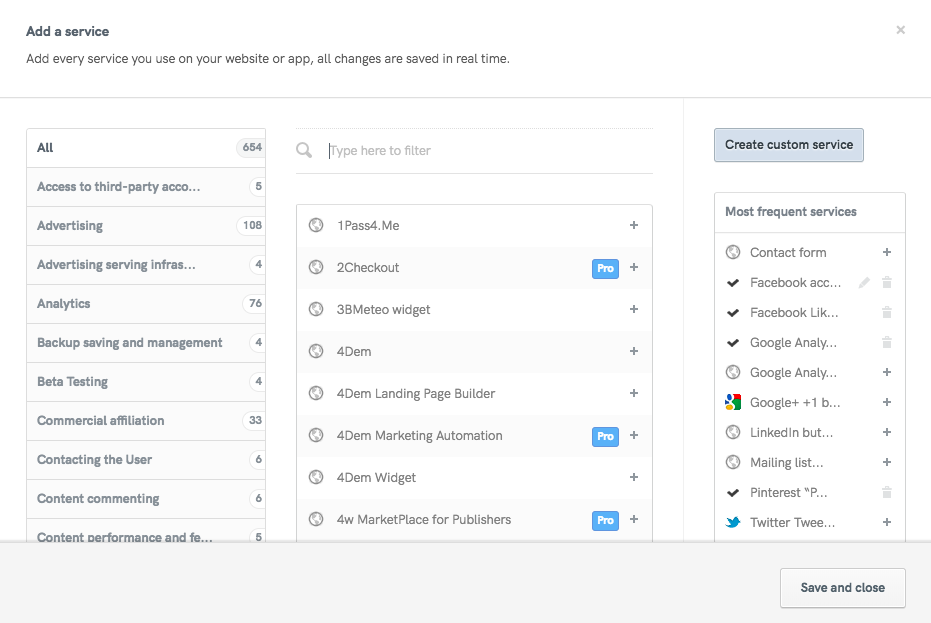Focus the Type here to filter field

(x=490, y=151)
